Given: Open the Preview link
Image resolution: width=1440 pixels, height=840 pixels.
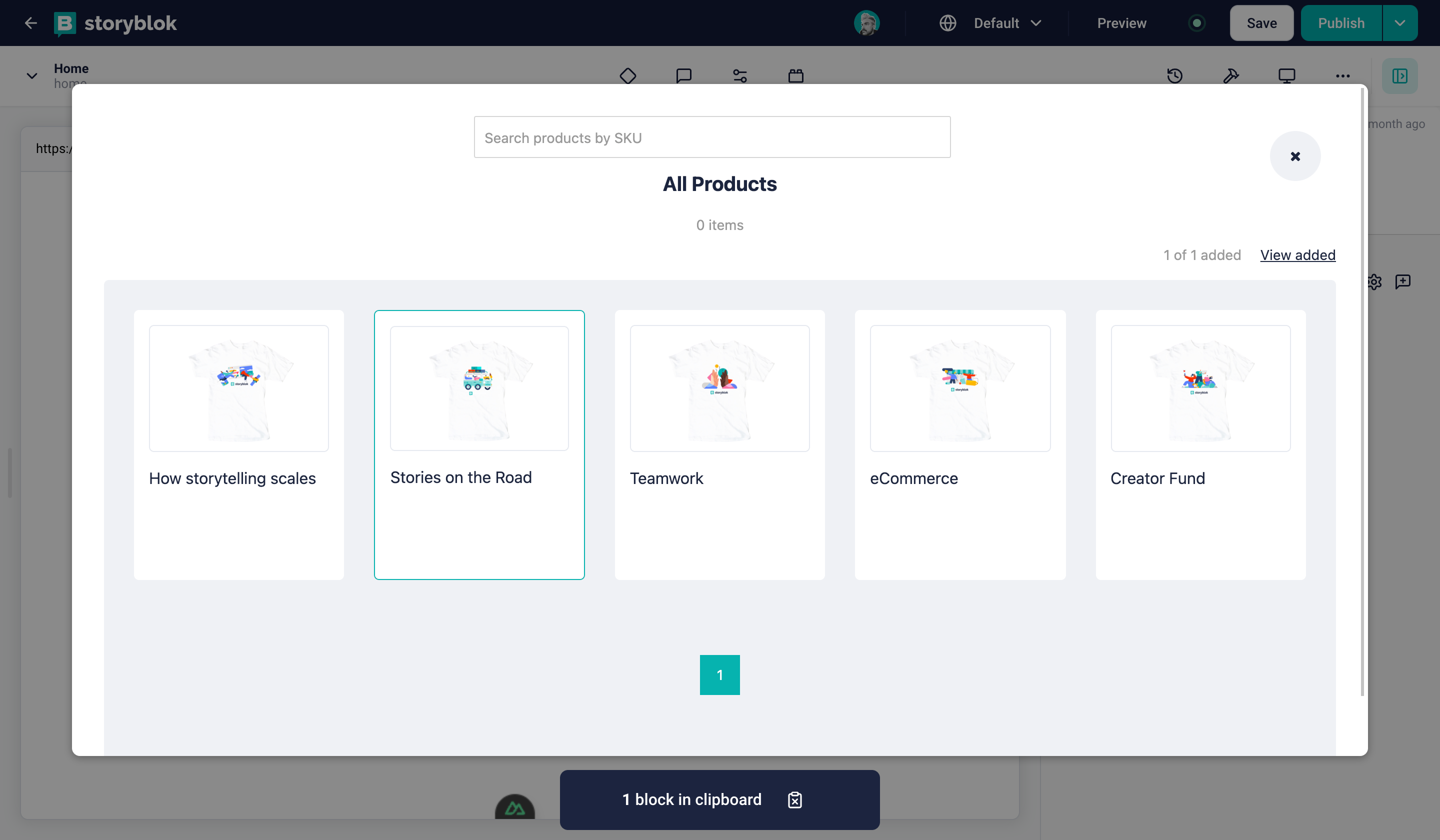Looking at the screenshot, I should [1121, 23].
